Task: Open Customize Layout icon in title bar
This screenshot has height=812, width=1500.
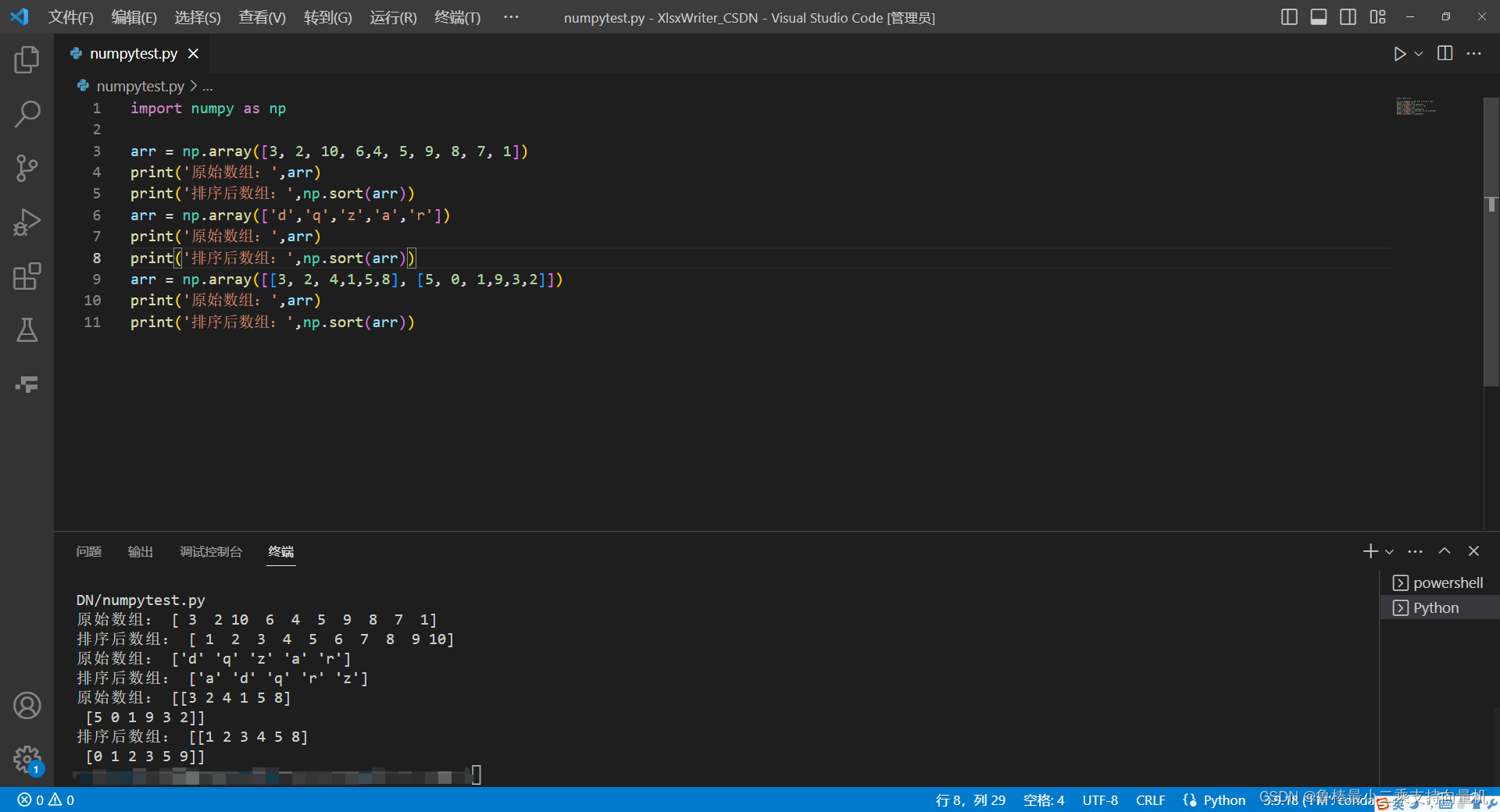Action: coord(1377,16)
